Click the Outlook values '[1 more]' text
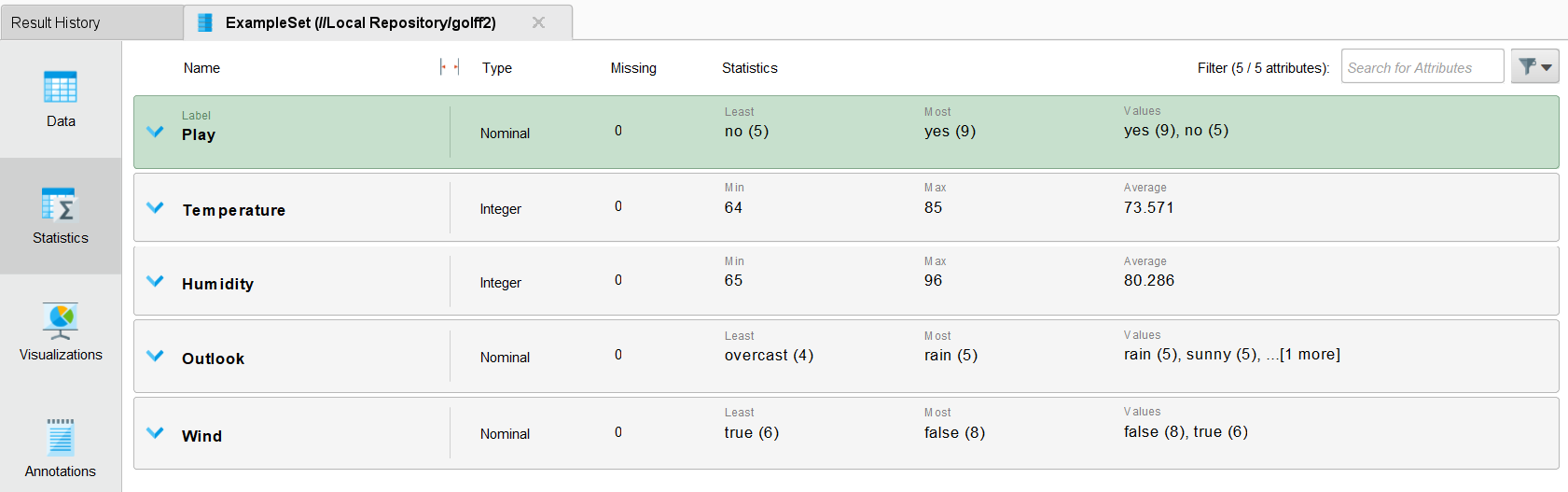The image size is (1568, 492). pos(1310,355)
